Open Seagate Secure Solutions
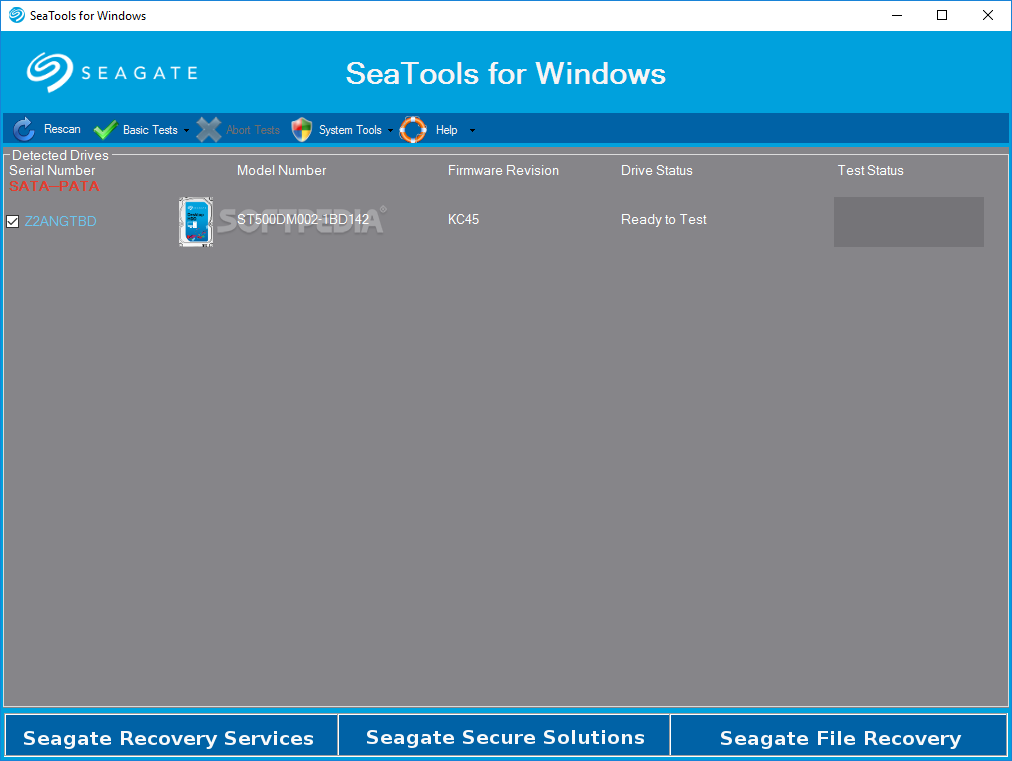Screen dimensions: 1012x761 (505, 735)
